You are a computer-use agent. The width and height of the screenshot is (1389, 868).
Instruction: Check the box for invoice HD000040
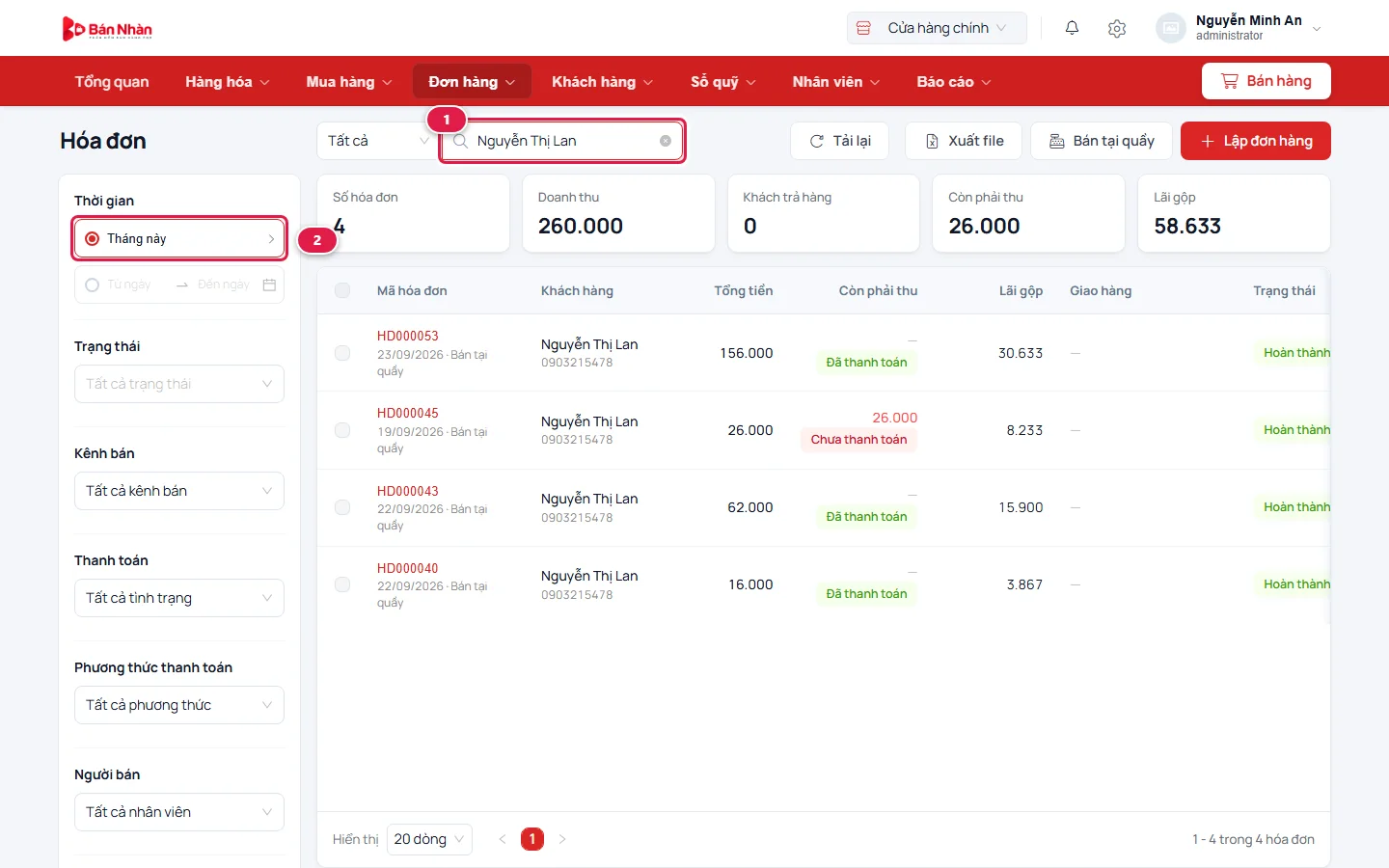(x=342, y=584)
